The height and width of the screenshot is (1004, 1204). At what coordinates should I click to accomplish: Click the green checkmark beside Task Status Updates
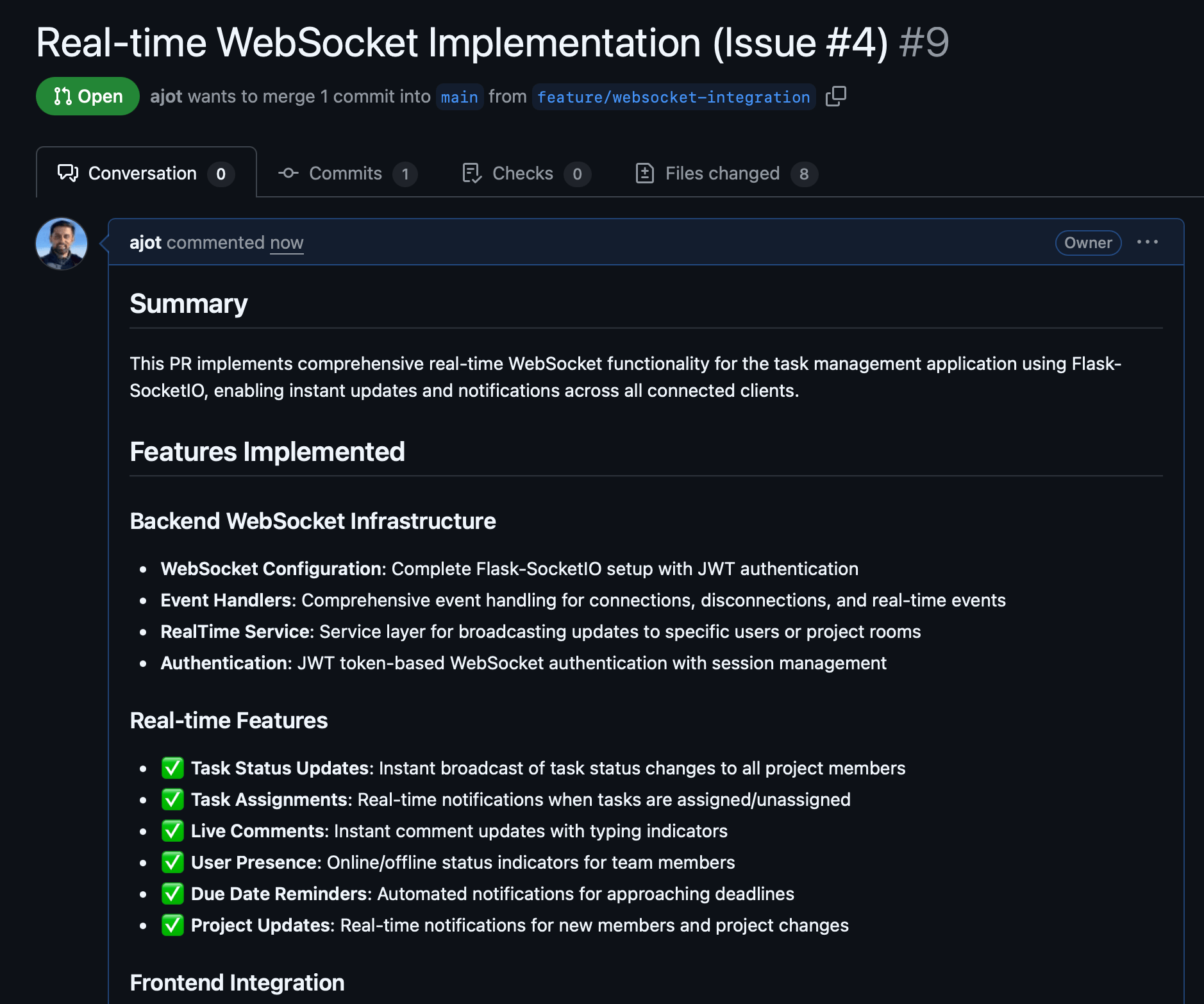tap(172, 768)
